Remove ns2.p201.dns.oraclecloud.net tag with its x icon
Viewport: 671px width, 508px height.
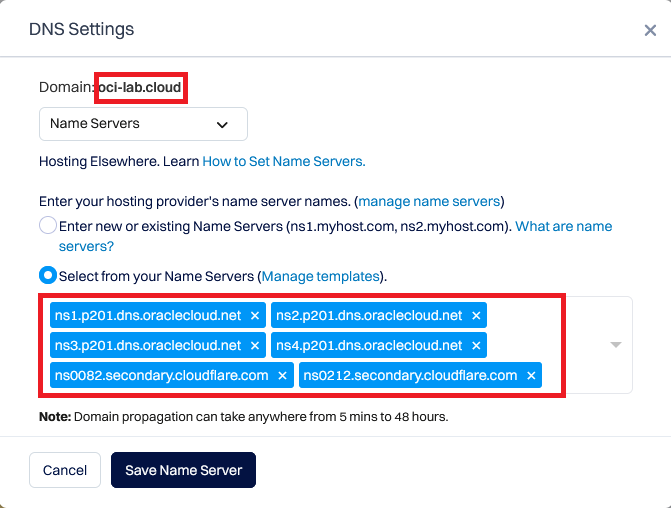(476, 315)
